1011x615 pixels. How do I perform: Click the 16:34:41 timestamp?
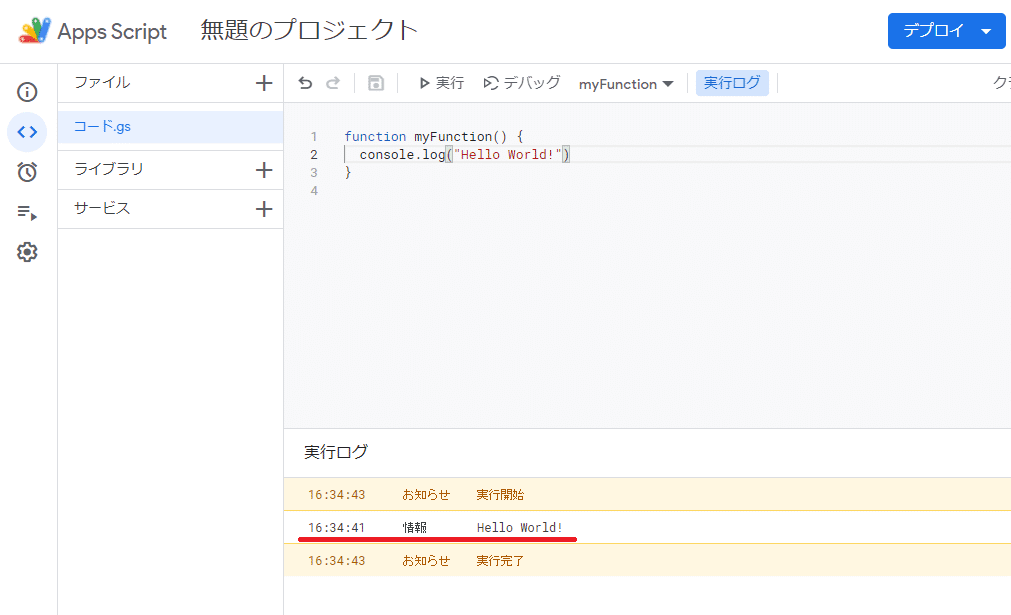pyautogui.click(x=337, y=527)
